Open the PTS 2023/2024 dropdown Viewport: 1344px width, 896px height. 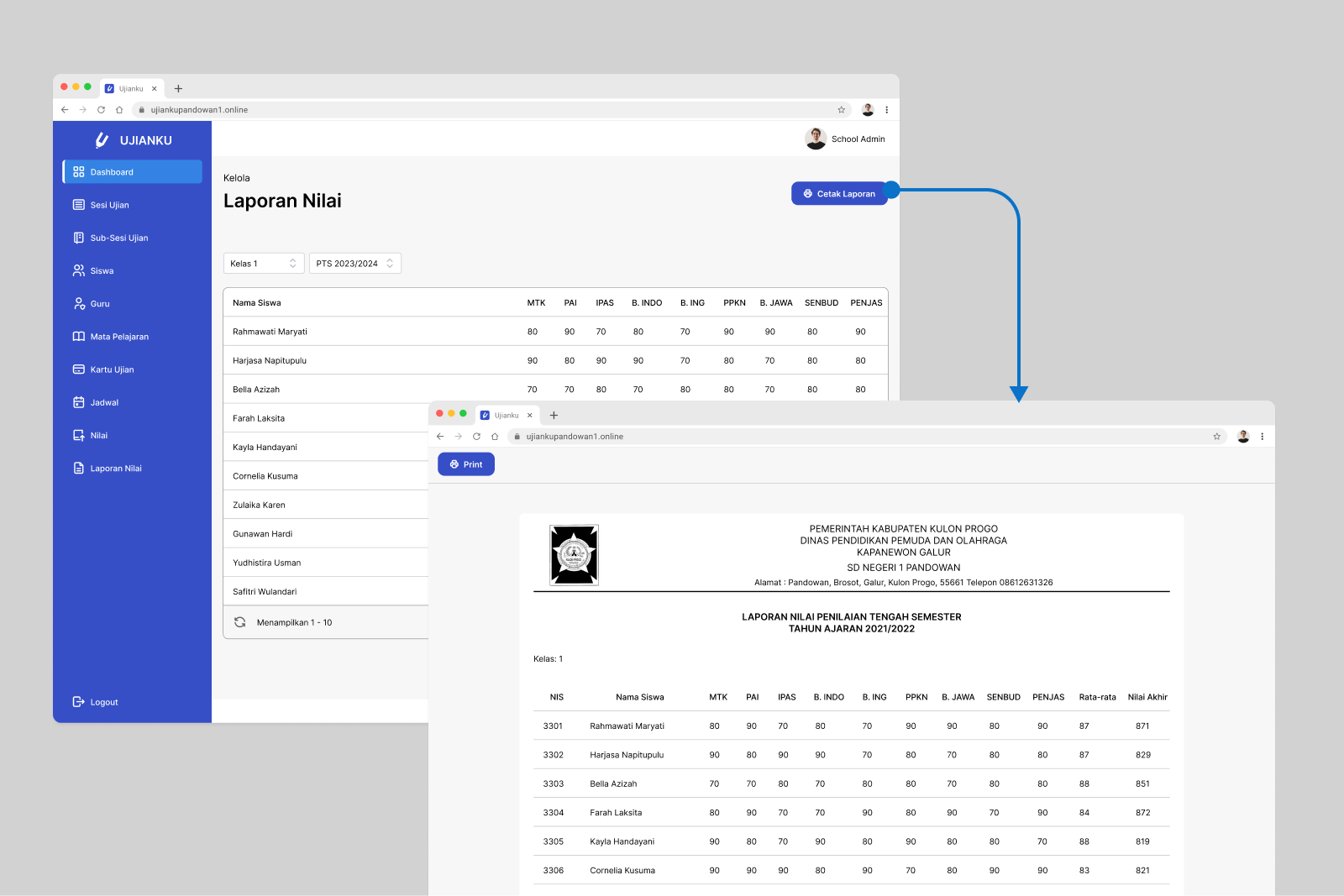point(354,264)
